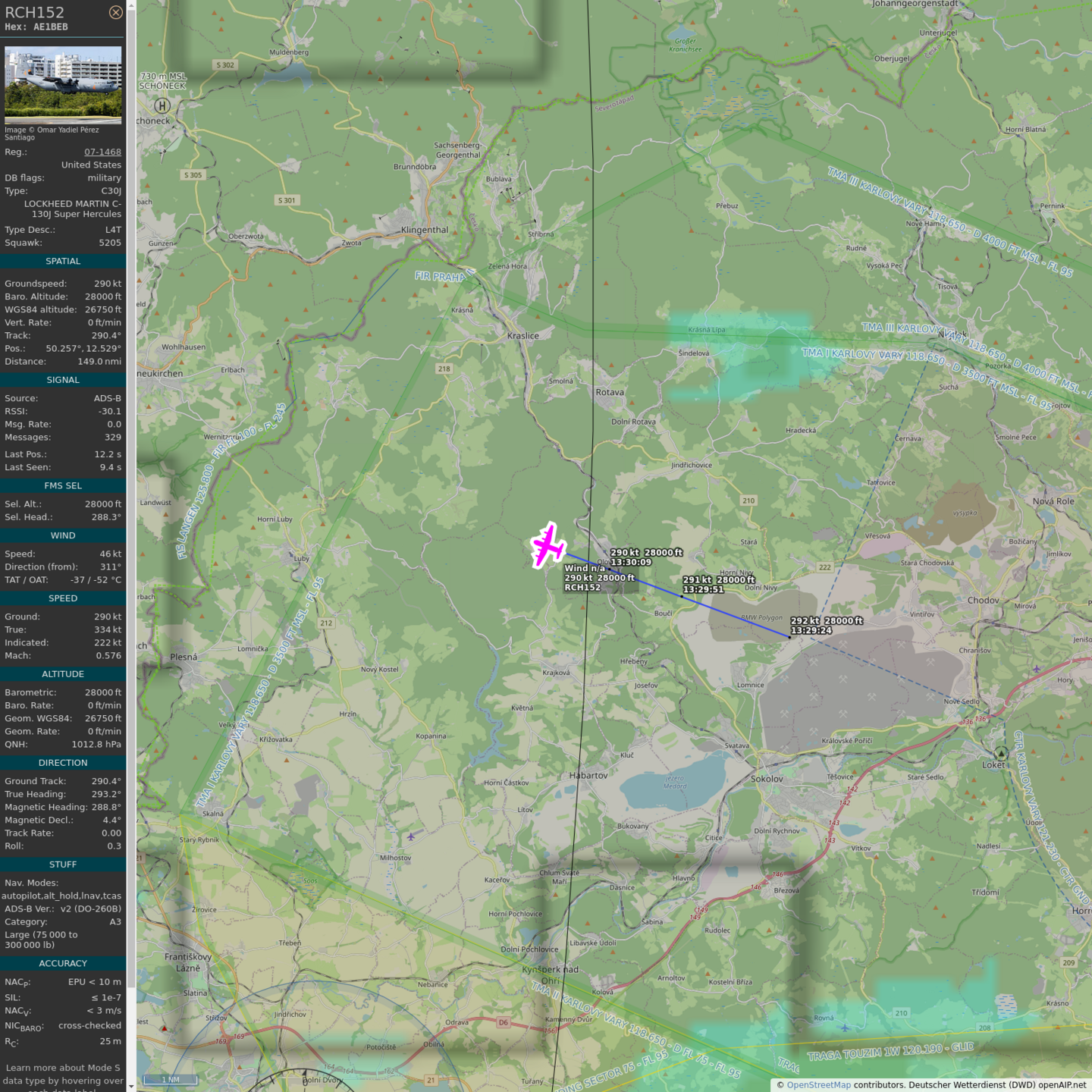Screen dimensions: 1092x1092
Task: Close the RCH152 aircraft info panel
Action: pos(115,12)
